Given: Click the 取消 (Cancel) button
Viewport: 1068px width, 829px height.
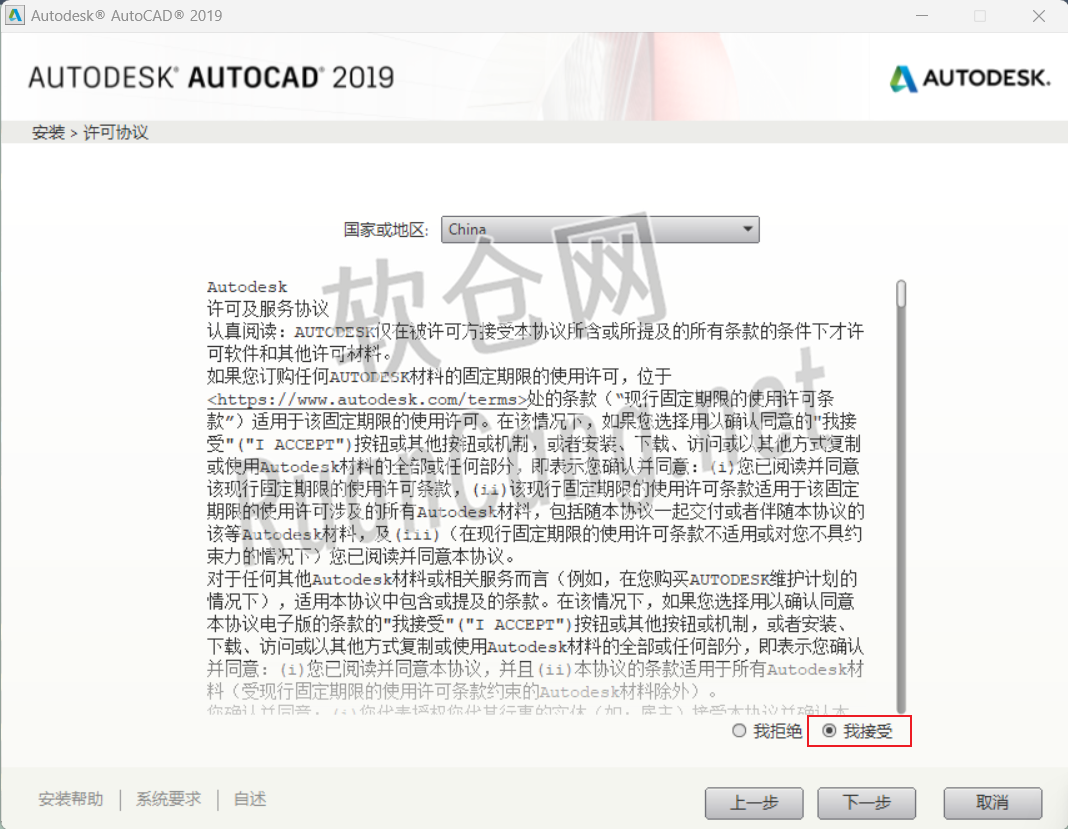Looking at the screenshot, I should pos(993,803).
